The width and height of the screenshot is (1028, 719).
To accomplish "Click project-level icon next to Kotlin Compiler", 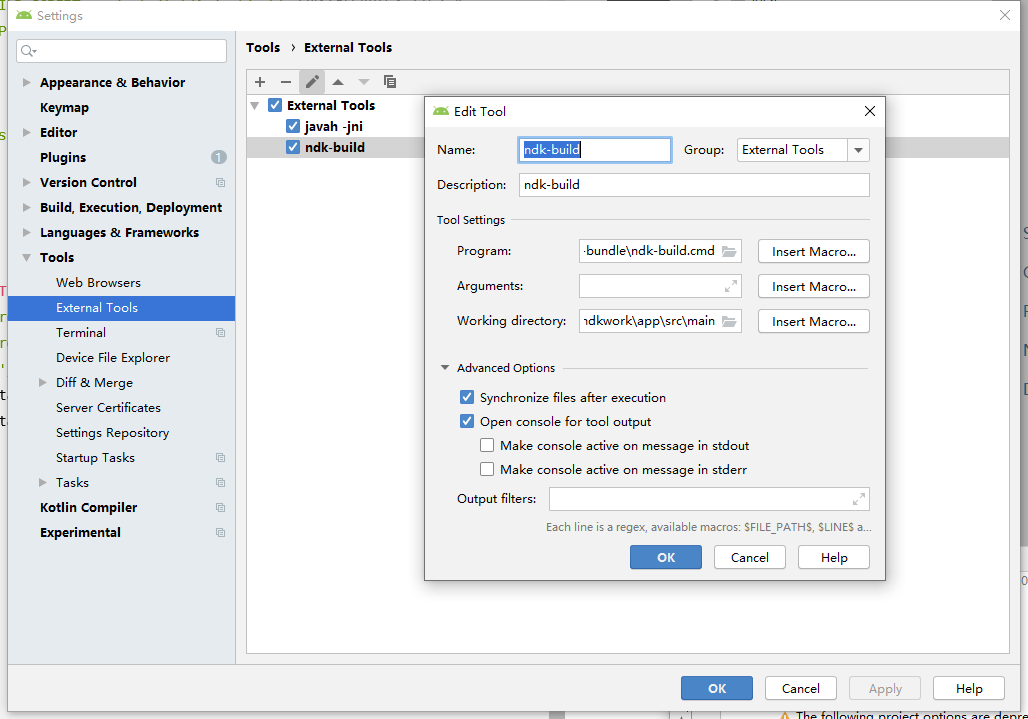I will (x=221, y=508).
